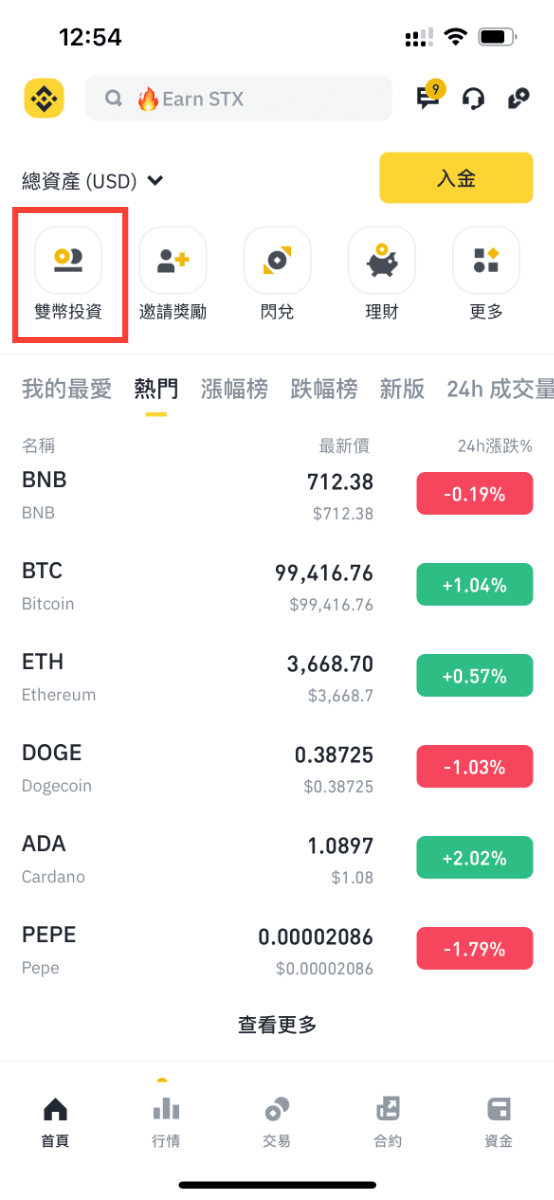
Task: Open the 更多 more services shortcut
Action: (x=486, y=273)
